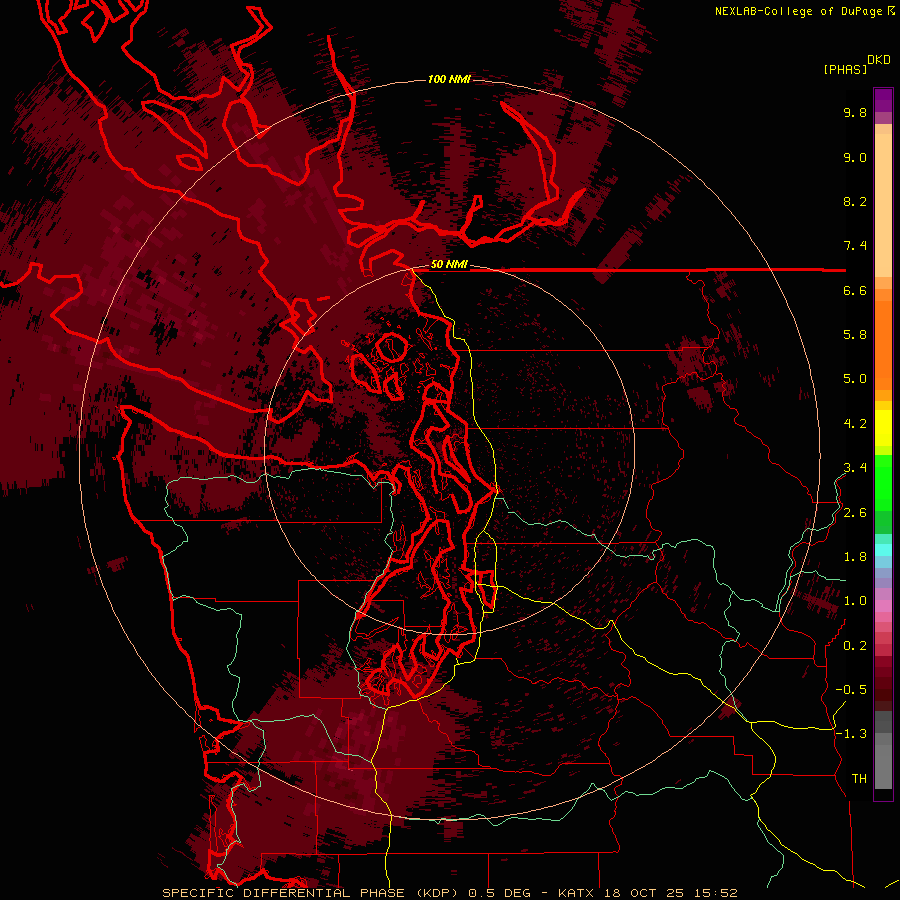Click the 50 NMI range ring label

(449, 265)
